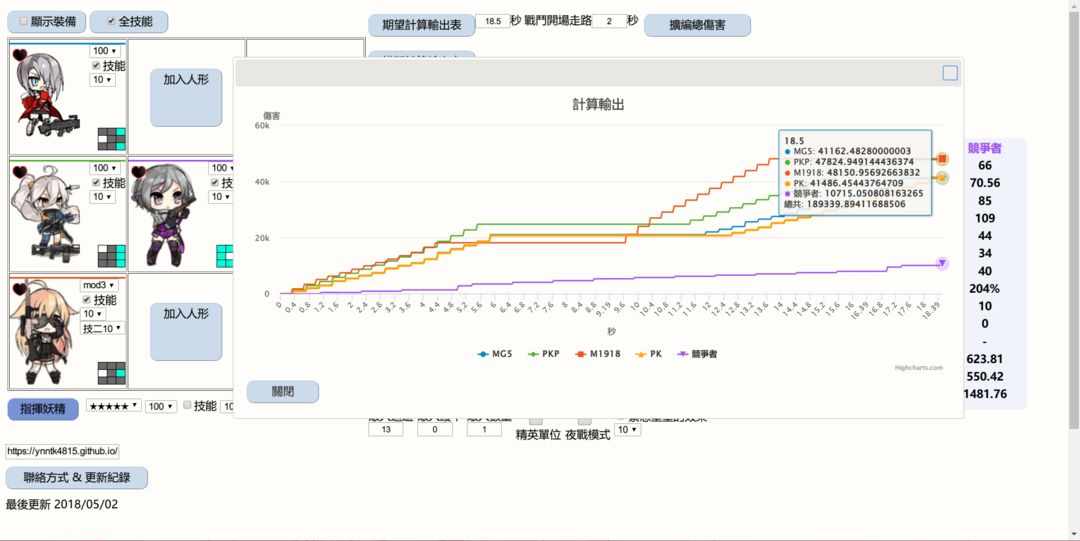1080x541 pixels.
Task: Click the orange square M1918 marker at chart end
Action: coord(942,159)
